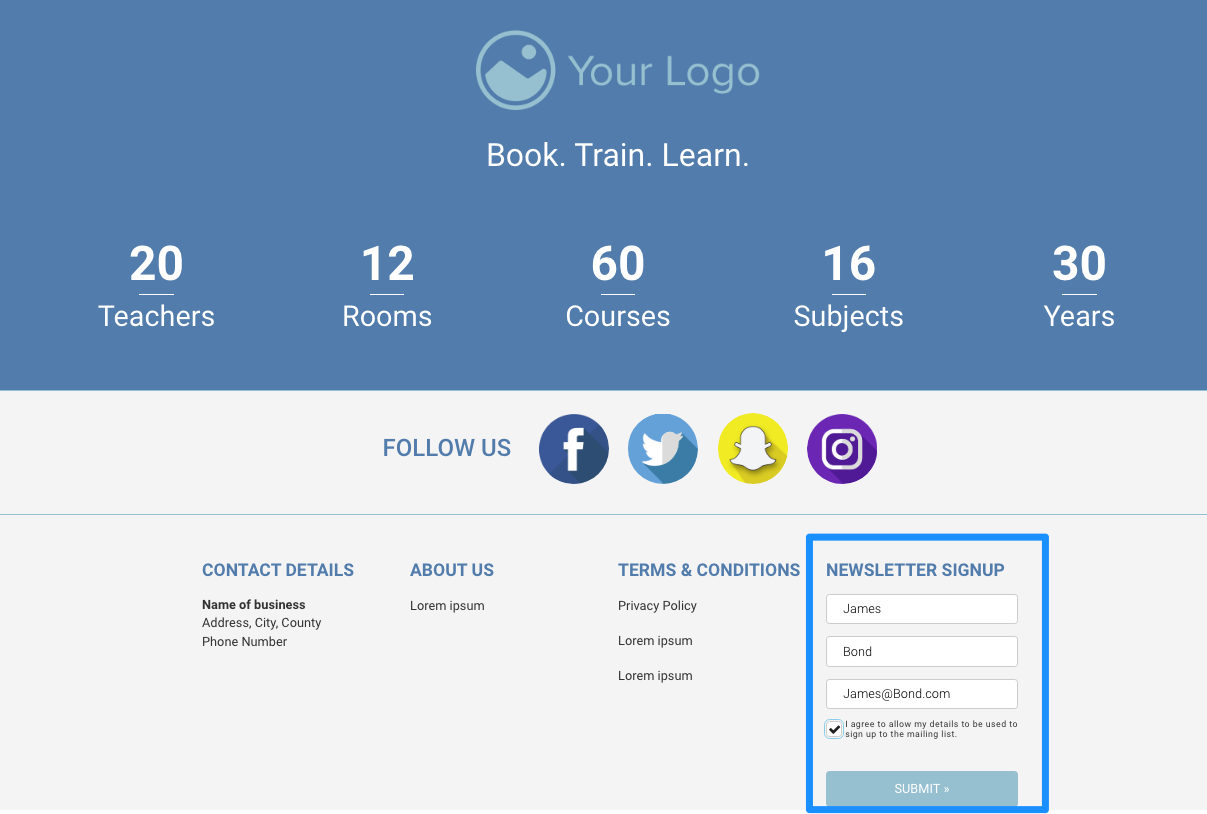
Task: Click the 20 Teachers statistic
Action: click(156, 287)
